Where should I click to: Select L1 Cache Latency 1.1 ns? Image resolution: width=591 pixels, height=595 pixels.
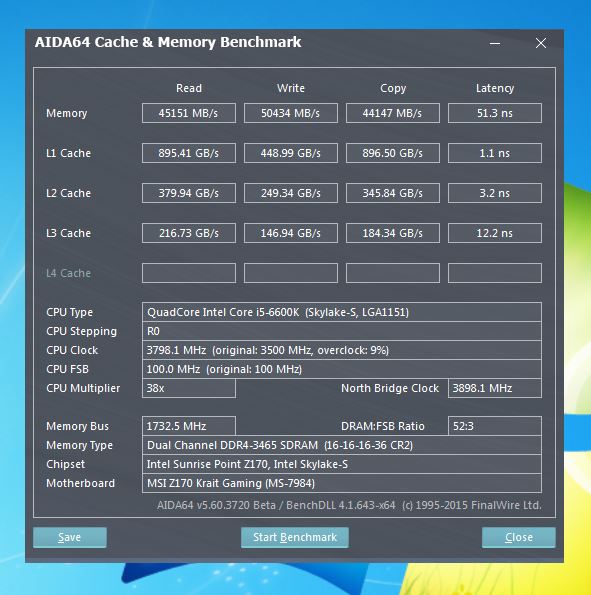coord(495,153)
